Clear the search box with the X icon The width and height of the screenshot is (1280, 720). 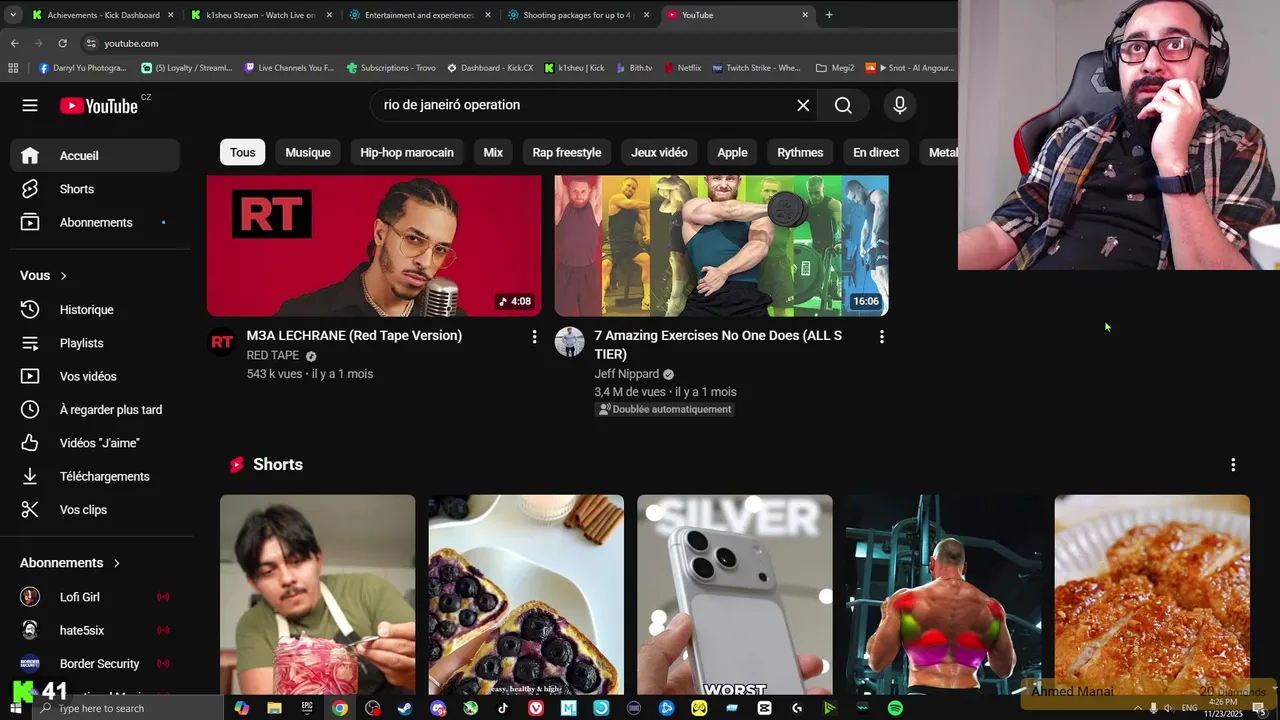click(x=803, y=105)
